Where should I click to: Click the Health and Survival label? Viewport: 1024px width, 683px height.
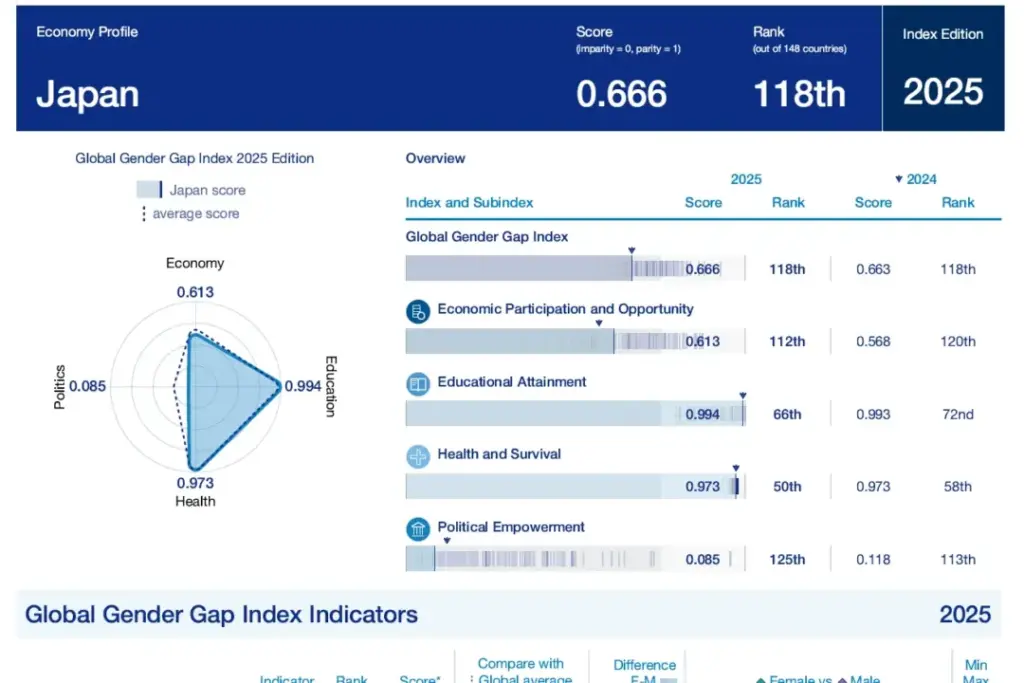(499, 454)
